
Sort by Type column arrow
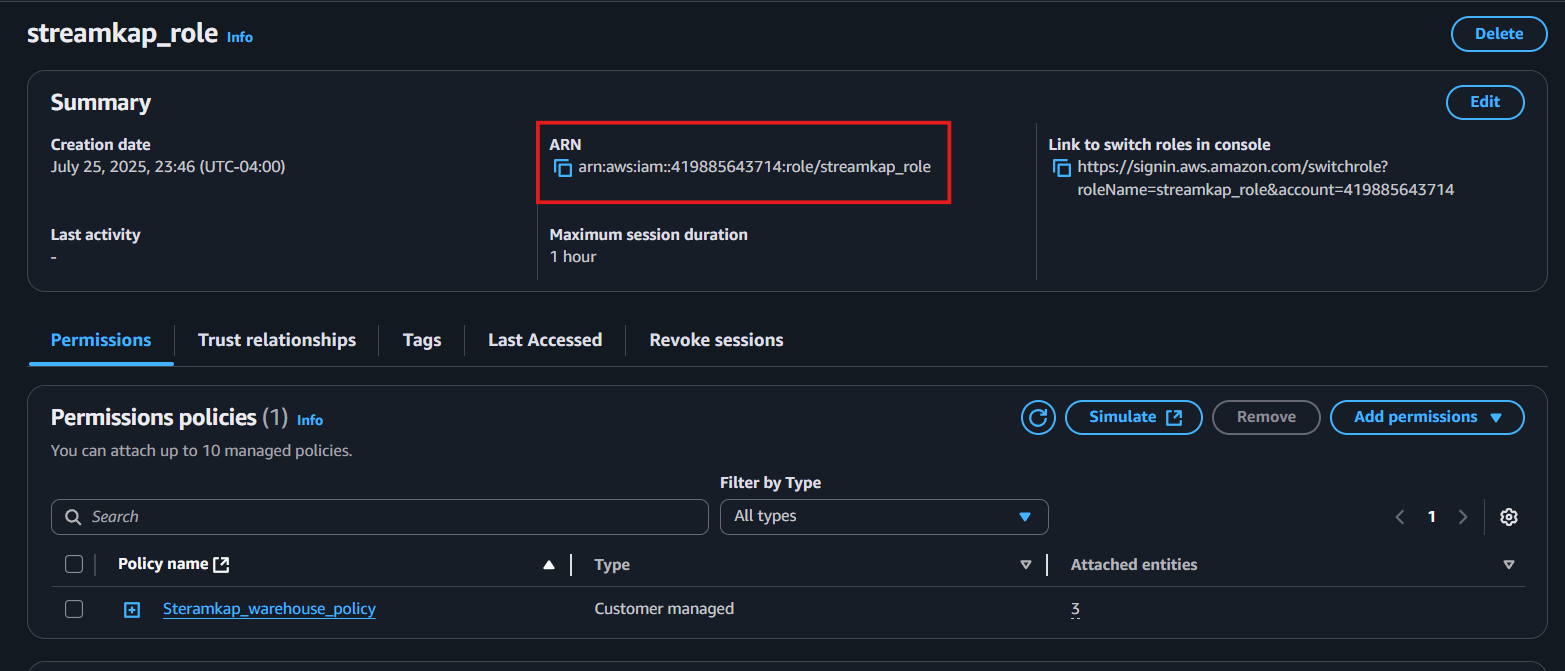pyautogui.click(x=1025, y=565)
